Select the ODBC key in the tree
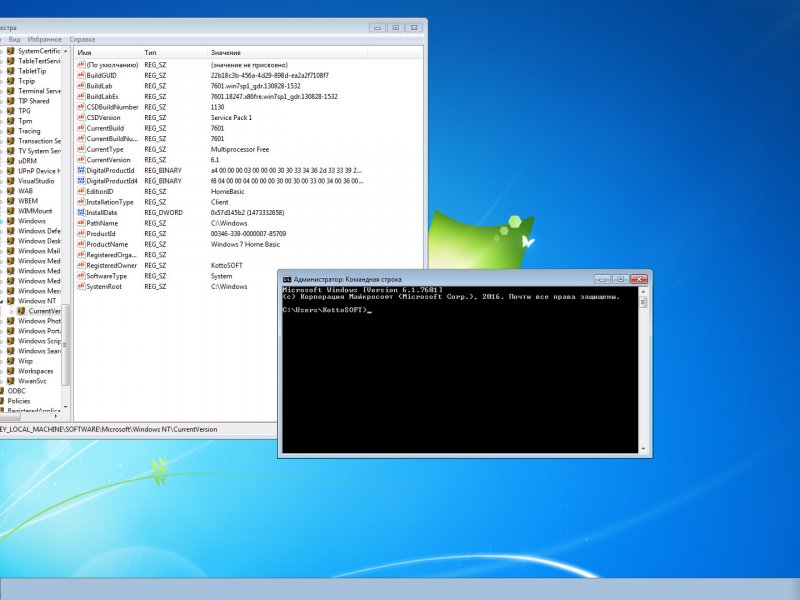This screenshot has height=600, width=800. click(x=16, y=391)
